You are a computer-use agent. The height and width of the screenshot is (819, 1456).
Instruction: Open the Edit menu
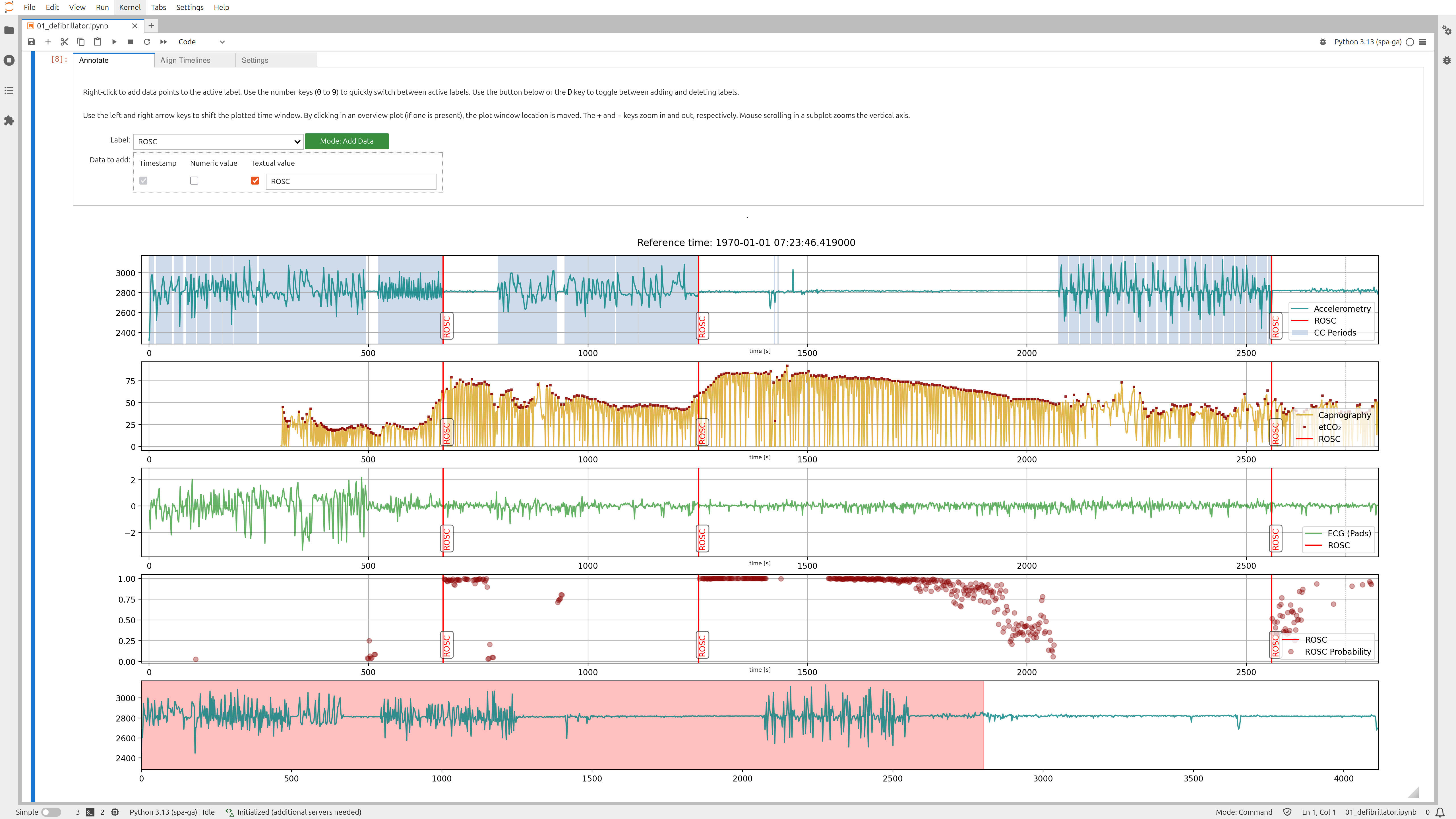click(x=52, y=7)
